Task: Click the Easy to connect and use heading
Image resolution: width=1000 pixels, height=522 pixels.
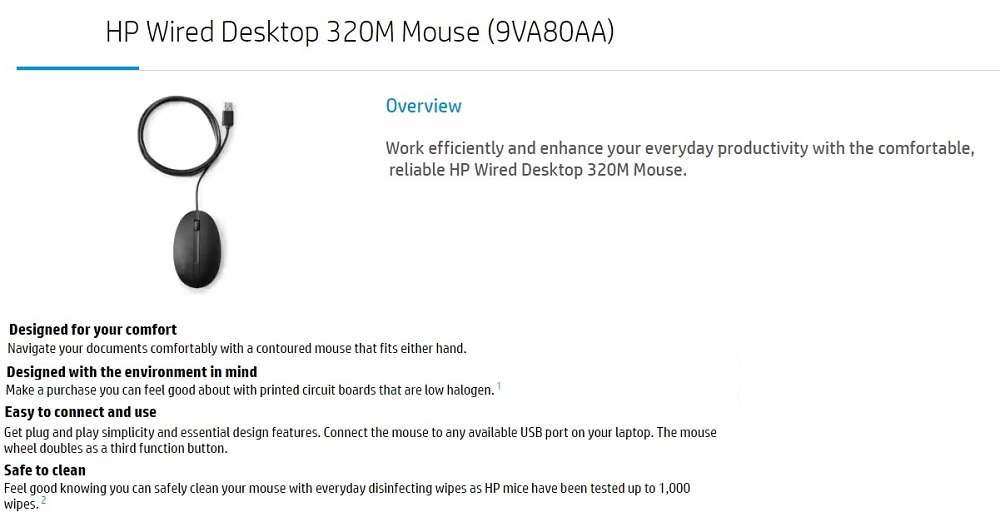Action: [80, 412]
